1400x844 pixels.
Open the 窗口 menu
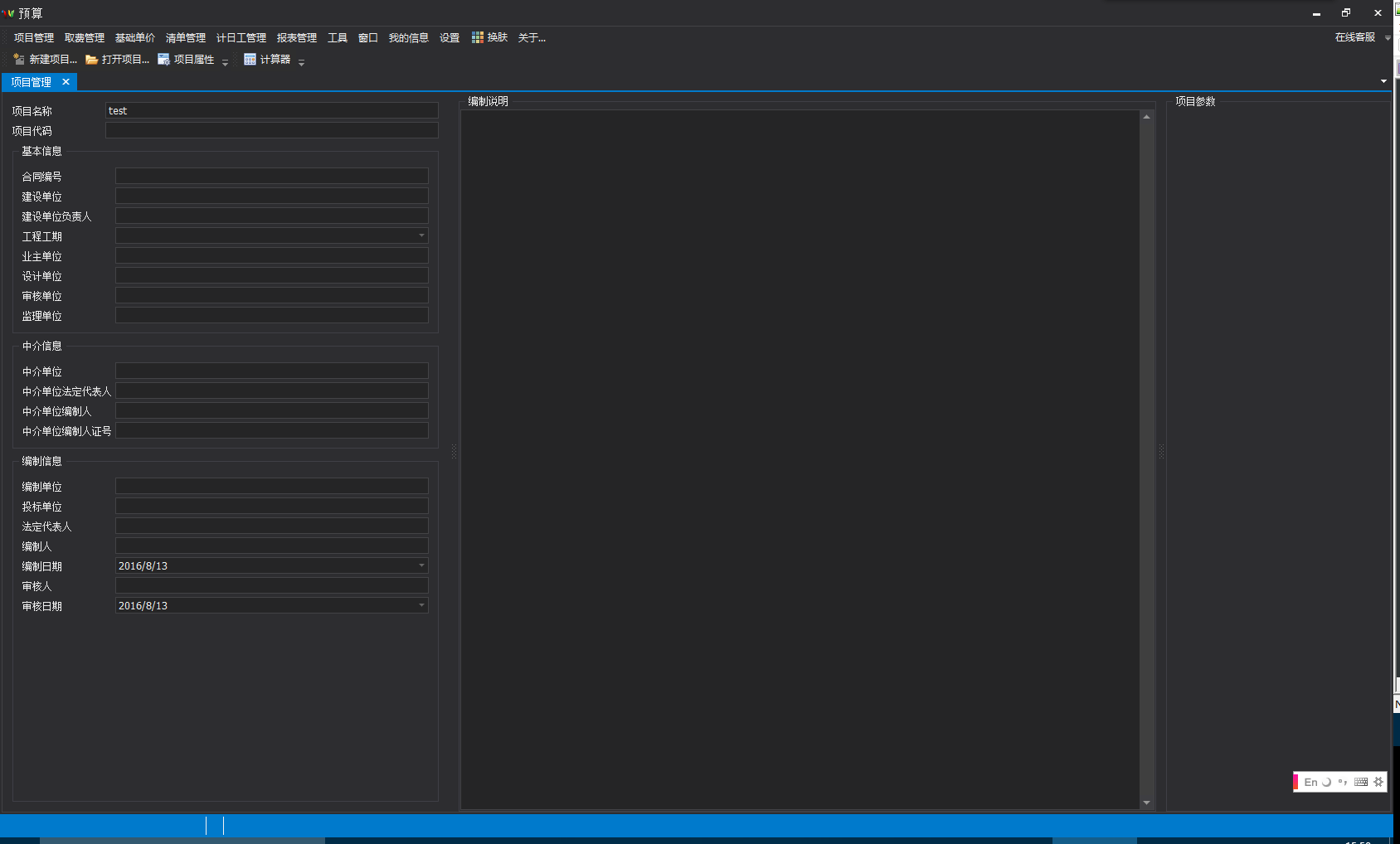[368, 37]
